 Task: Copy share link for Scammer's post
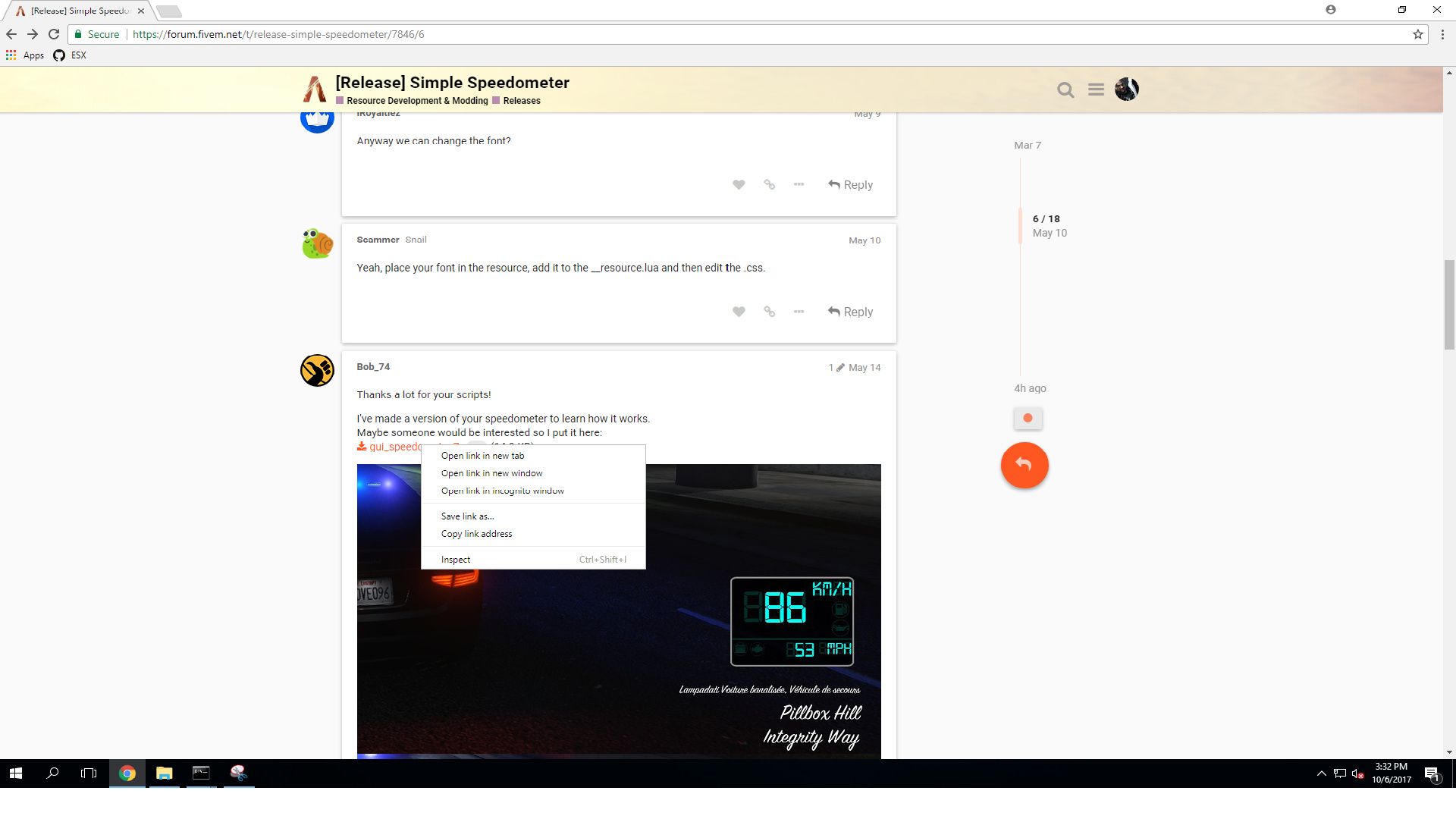(x=769, y=312)
